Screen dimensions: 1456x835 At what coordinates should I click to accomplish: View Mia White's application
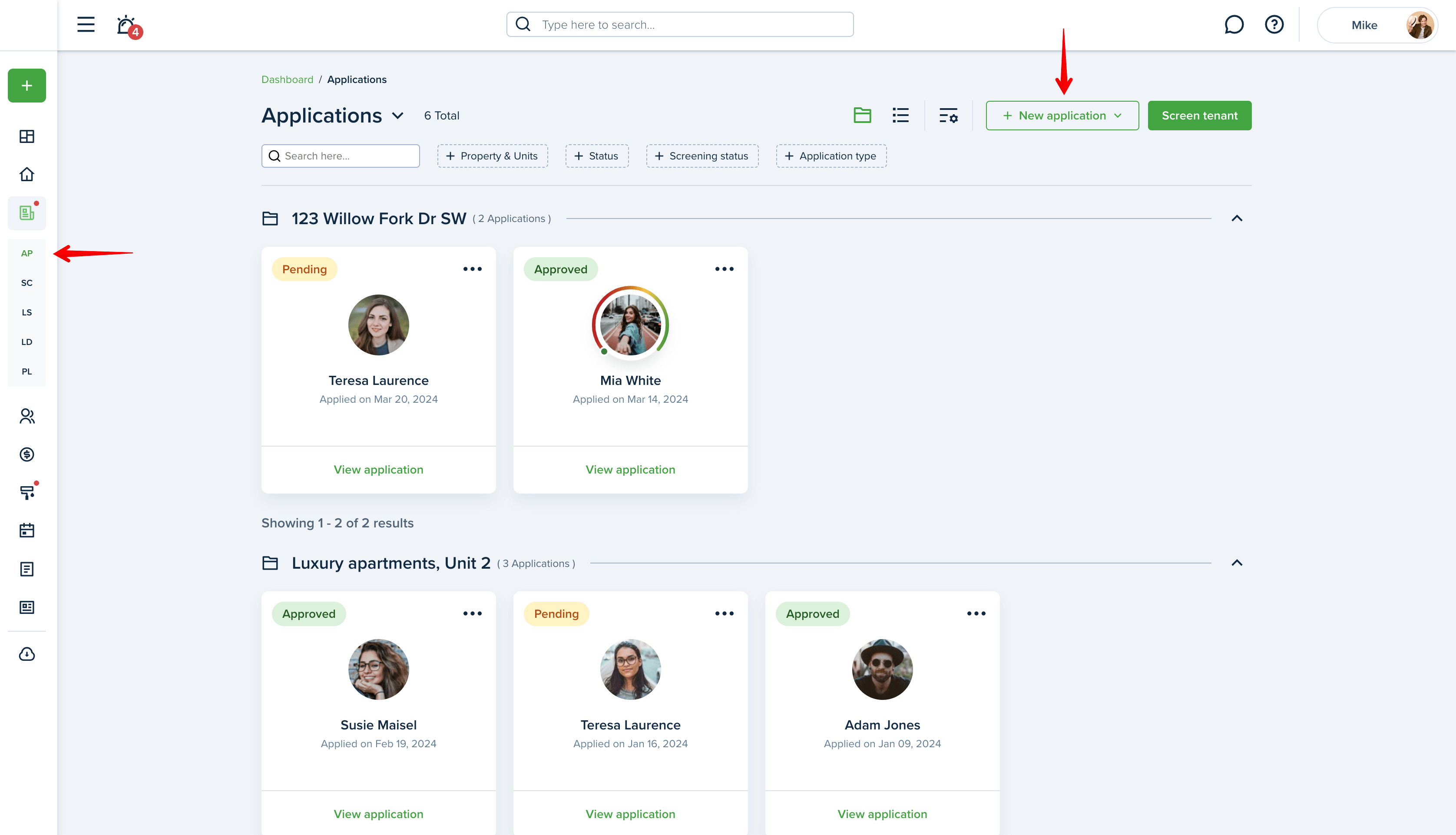coord(630,470)
